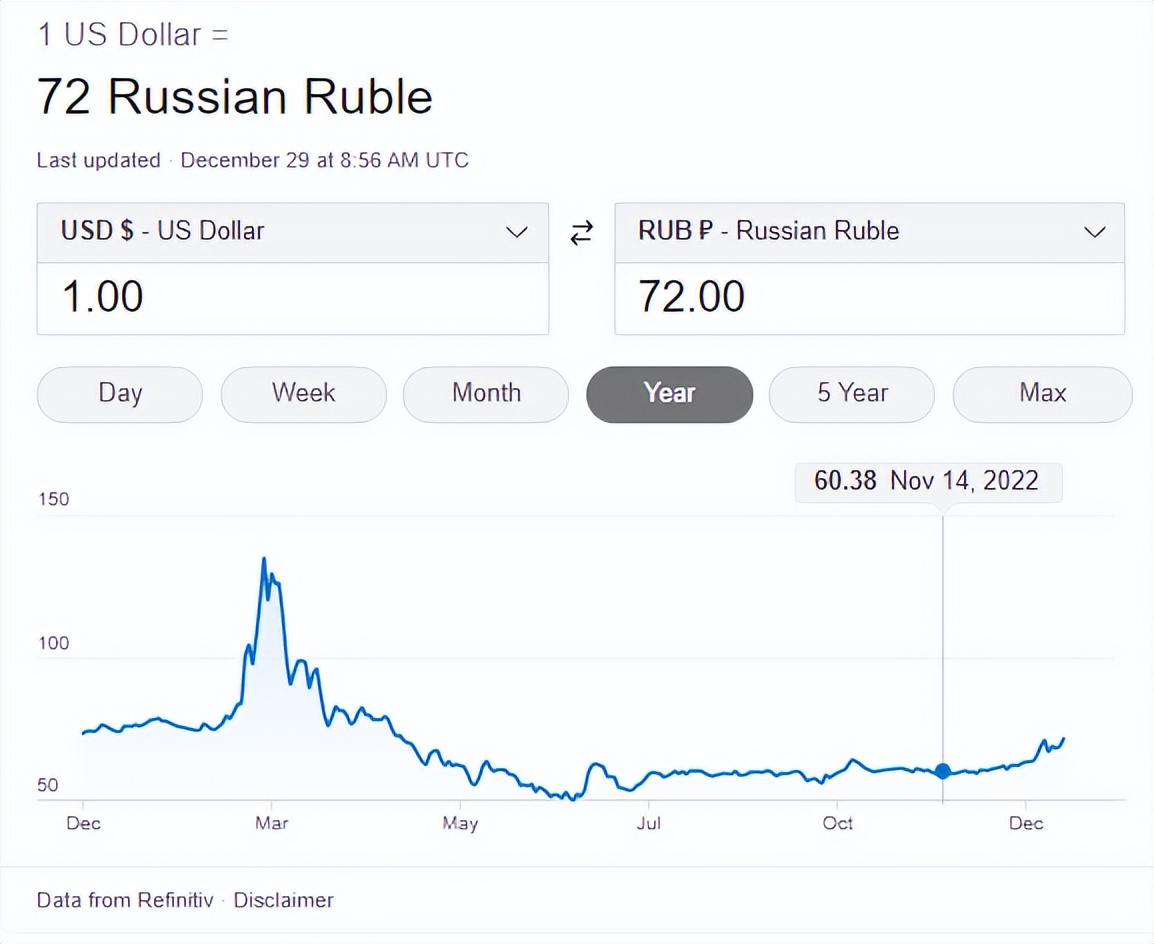Click the Data from Refinitiv text
This screenshot has width=1154, height=944.
coord(125,900)
